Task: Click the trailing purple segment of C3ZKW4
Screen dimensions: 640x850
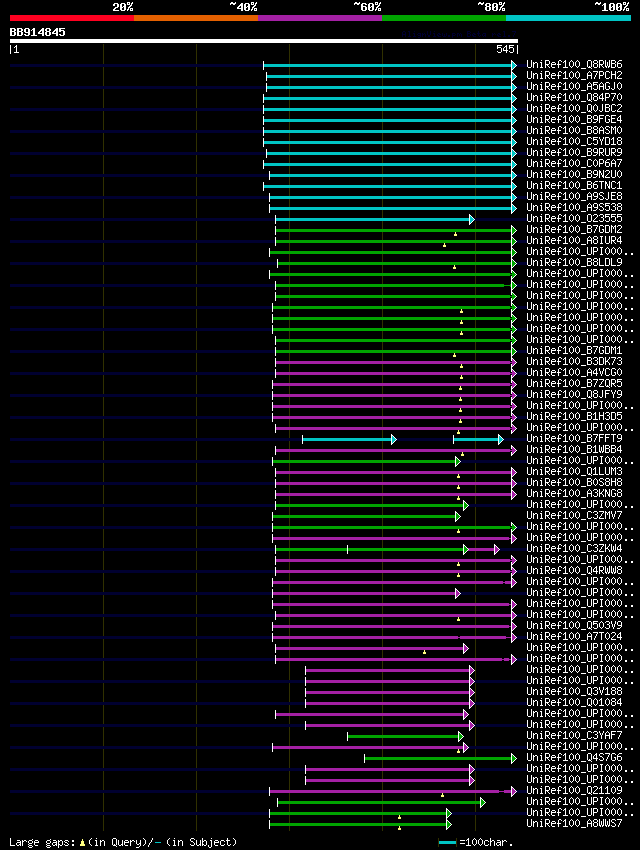Action: [483, 550]
